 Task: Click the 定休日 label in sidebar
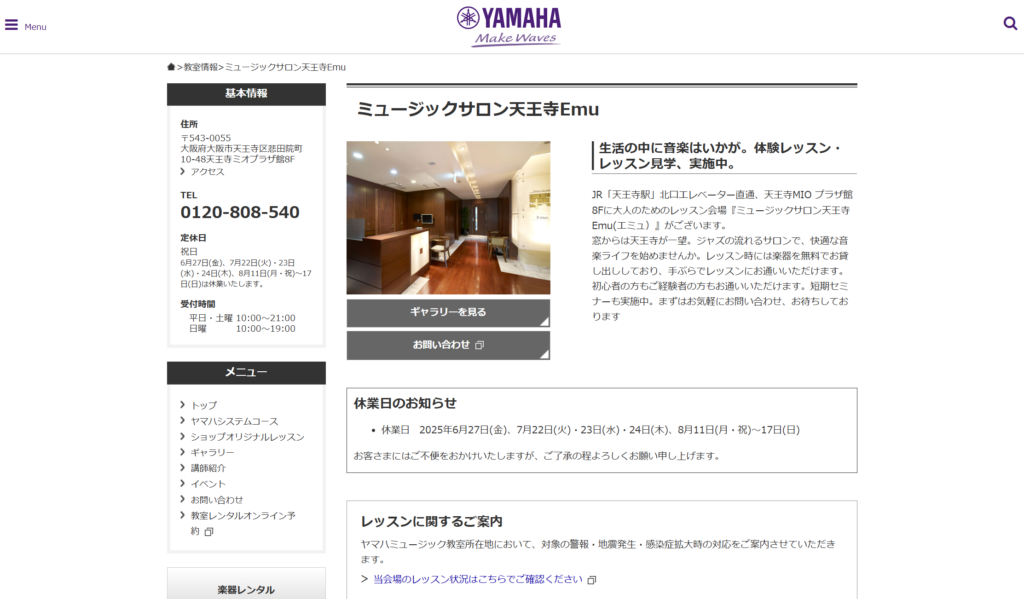(193, 238)
